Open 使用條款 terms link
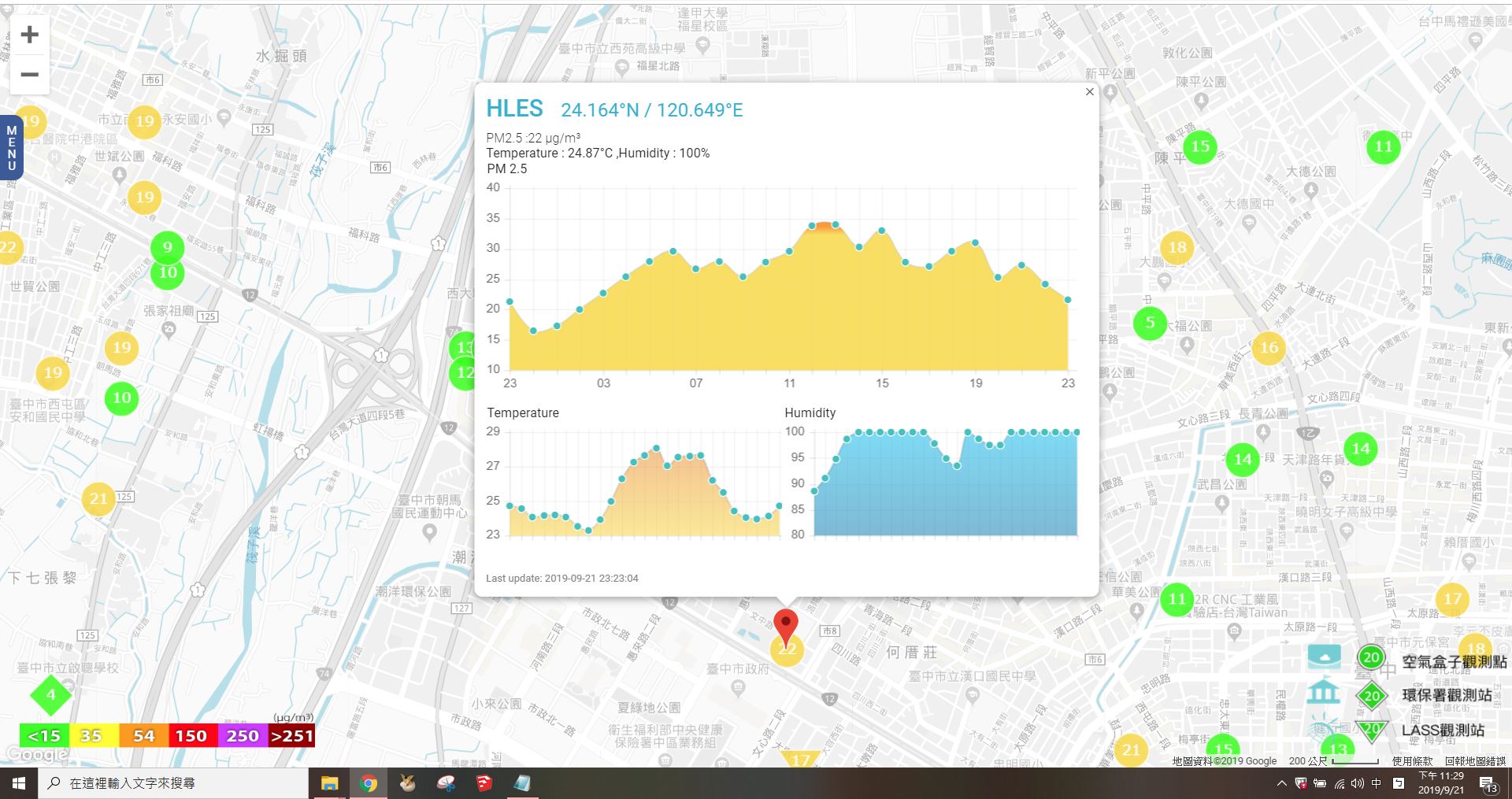Screen dimensions: 1512x799 (1413, 761)
